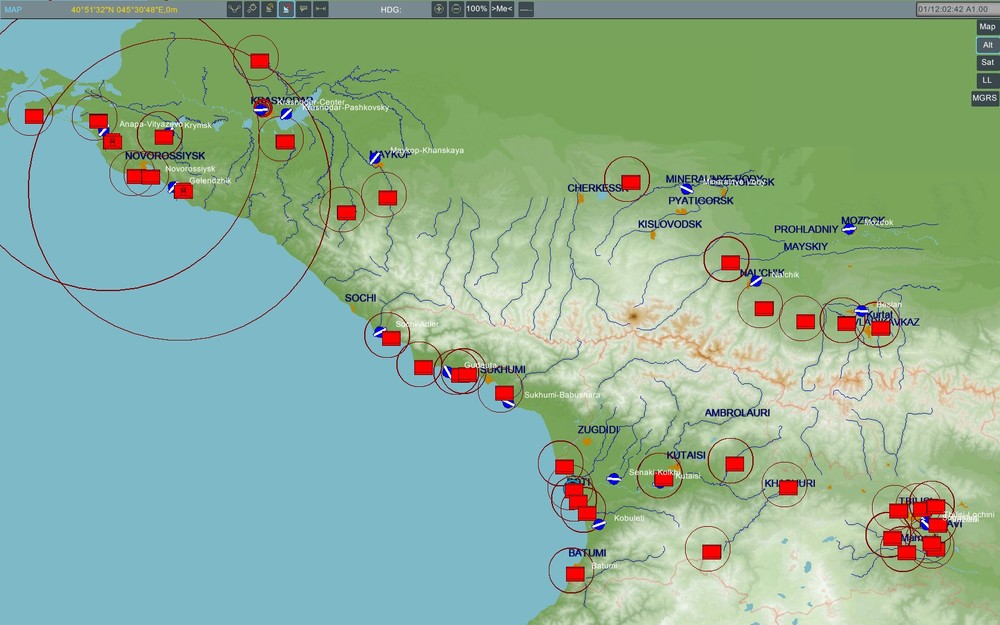Click red unit east of Kutaisi
Image resolution: width=1000 pixels, height=625 pixels.
pos(735,464)
